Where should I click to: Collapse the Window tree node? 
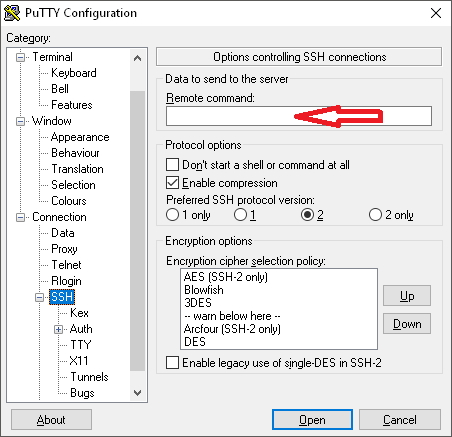(x=20, y=121)
